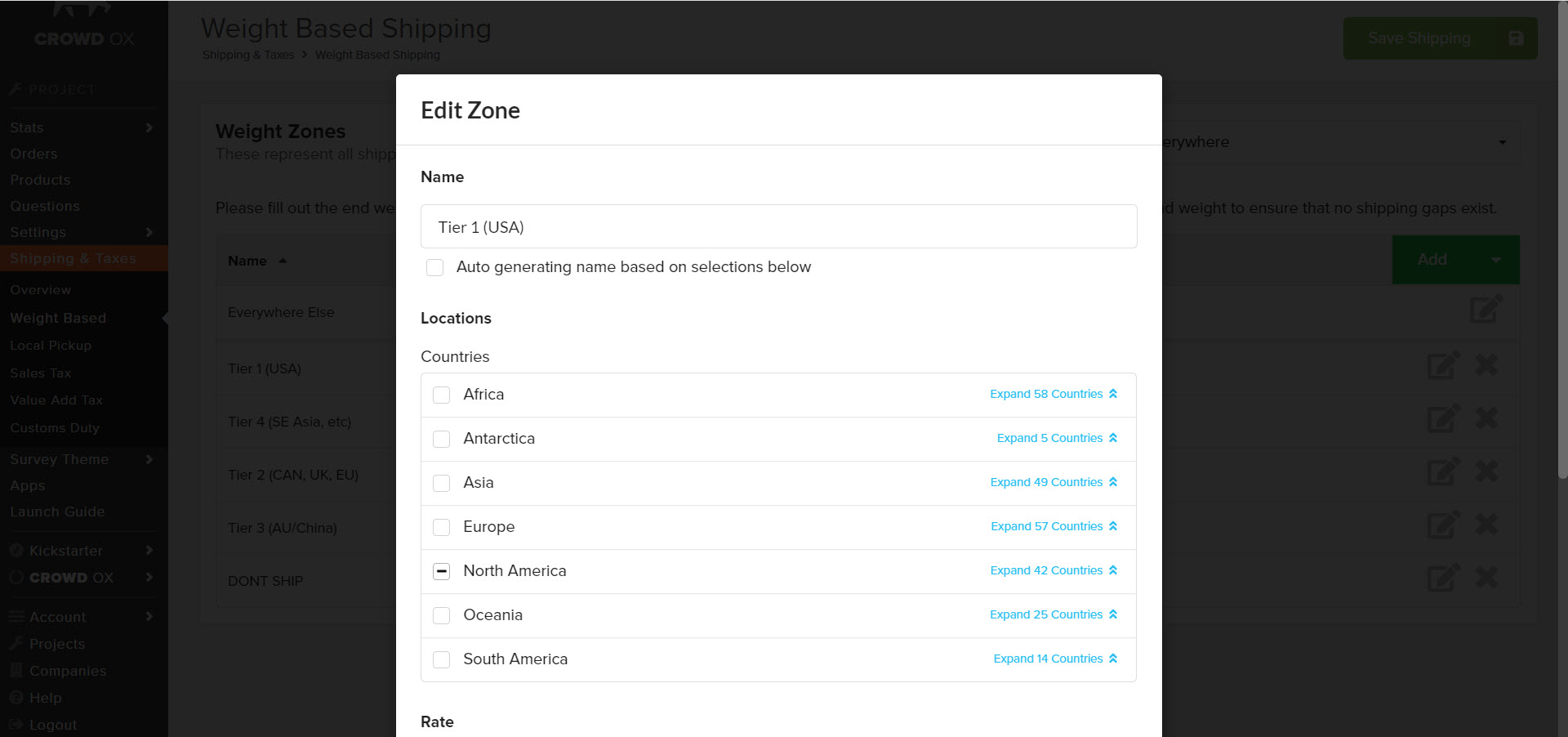Image resolution: width=1568 pixels, height=737 pixels.
Task: Click delete X icon for Tier 2 zone
Action: 1486,471
